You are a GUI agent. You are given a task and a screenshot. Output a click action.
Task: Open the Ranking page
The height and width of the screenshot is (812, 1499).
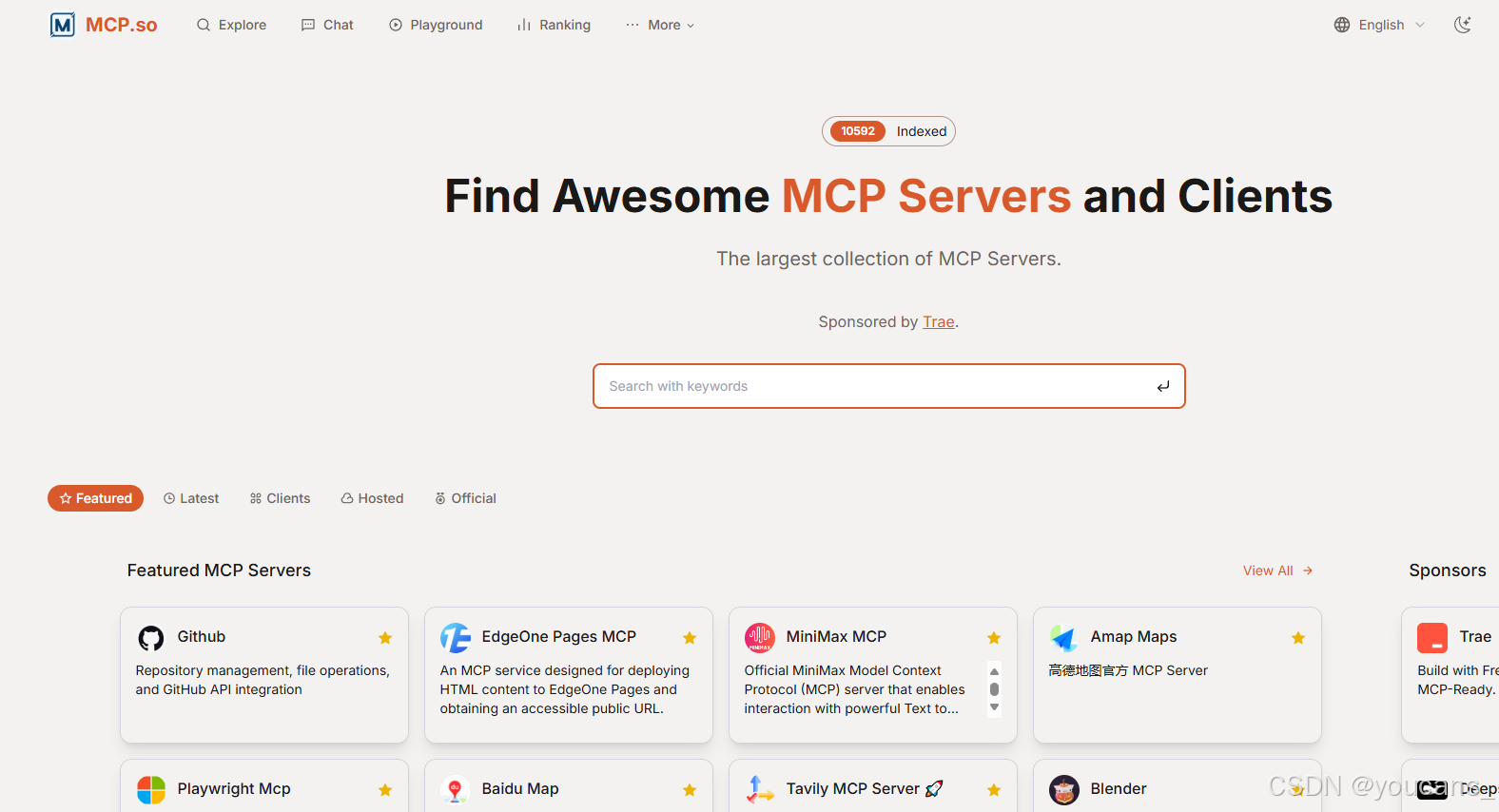click(554, 25)
